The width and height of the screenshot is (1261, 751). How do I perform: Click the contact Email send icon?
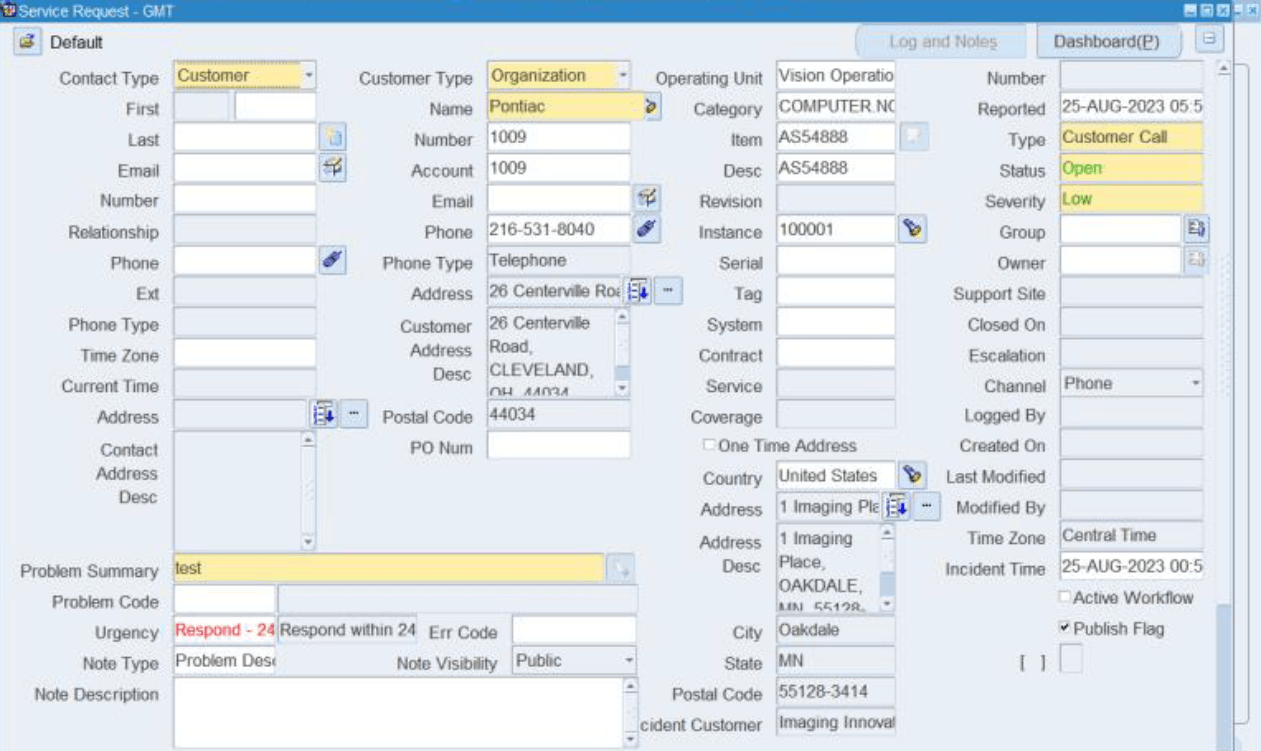click(332, 169)
